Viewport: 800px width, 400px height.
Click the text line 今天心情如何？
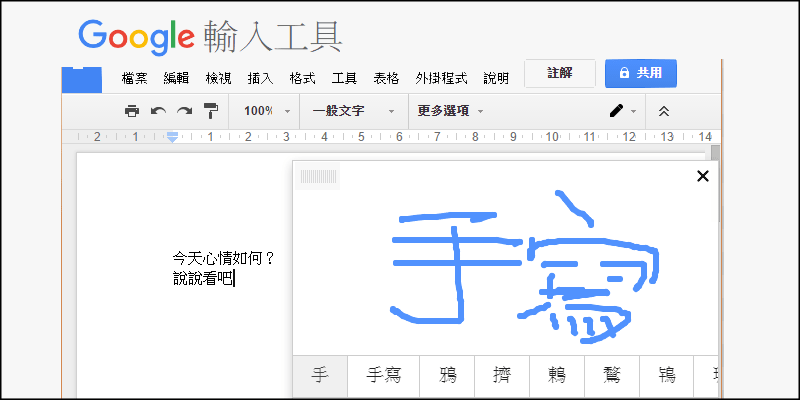point(224,258)
